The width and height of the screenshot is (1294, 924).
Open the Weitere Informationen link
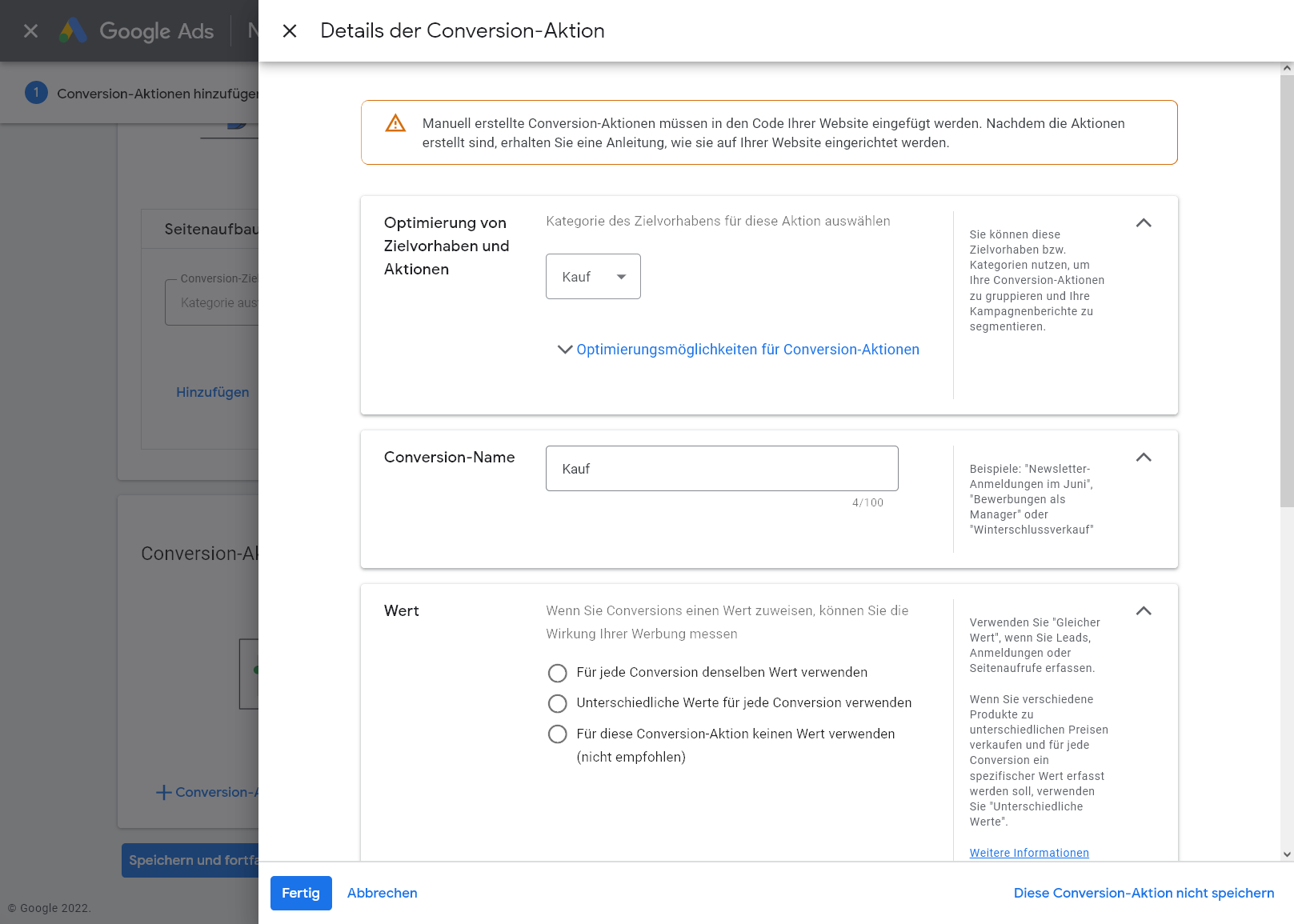click(x=1028, y=853)
